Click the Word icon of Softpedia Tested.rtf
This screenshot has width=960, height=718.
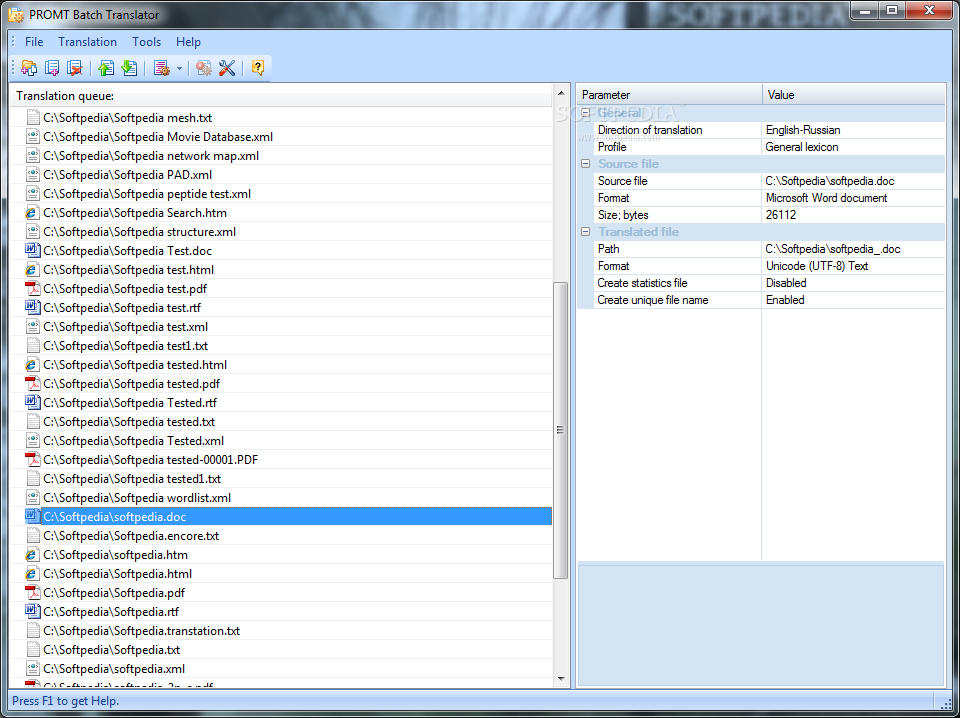pos(32,403)
